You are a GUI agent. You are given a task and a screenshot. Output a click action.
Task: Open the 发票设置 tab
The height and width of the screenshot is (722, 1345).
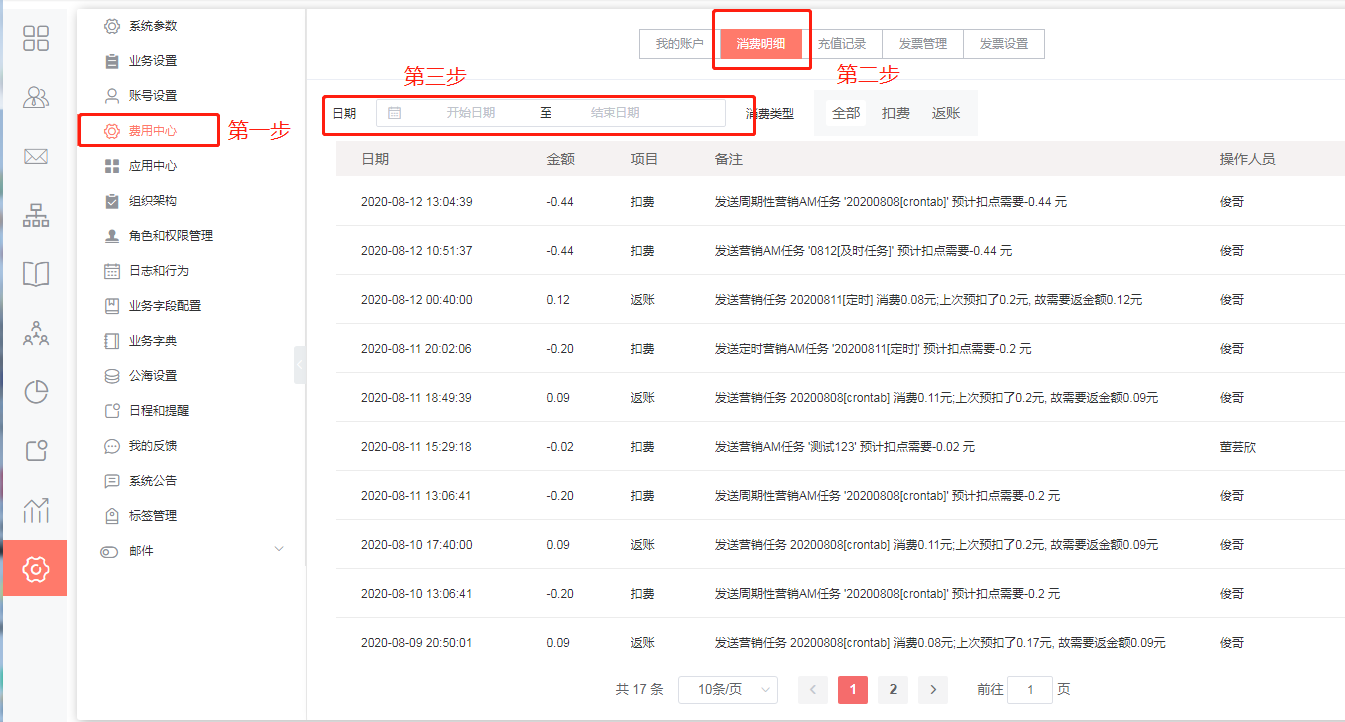[x=1004, y=44]
